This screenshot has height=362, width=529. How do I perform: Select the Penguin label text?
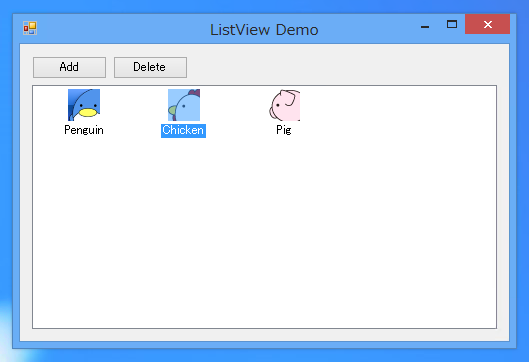tap(84, 130)
